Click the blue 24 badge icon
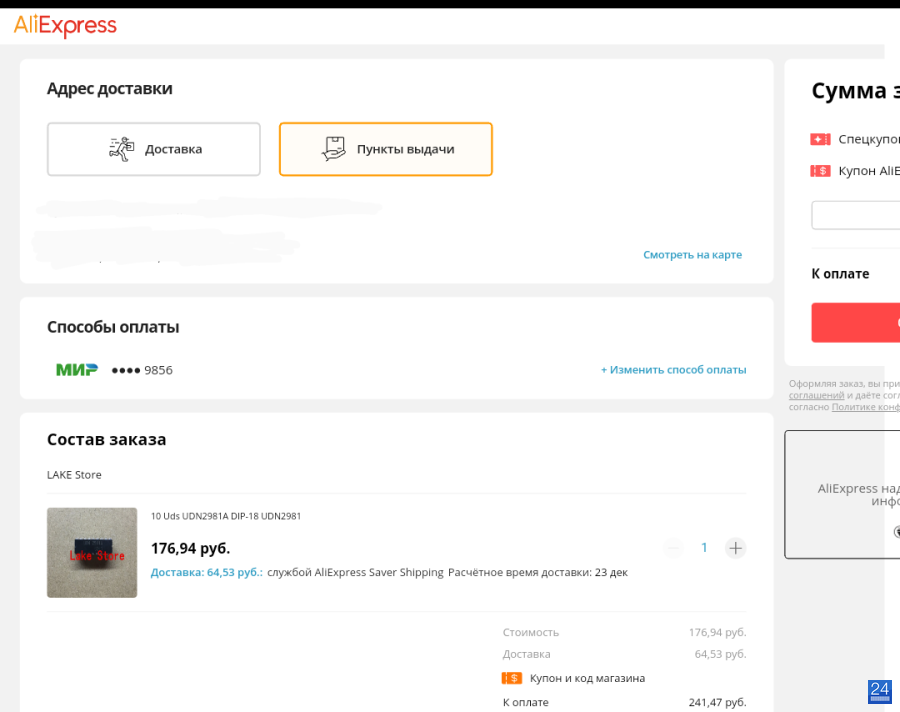The height and width of the screenshot is (712, 900). pyautogui.click(x=879, y=691)
